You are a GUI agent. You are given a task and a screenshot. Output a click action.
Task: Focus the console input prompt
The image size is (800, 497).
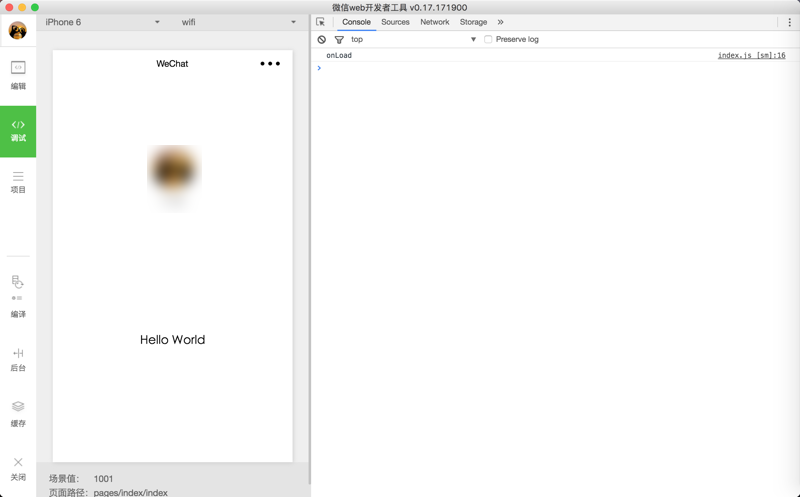(556, 68)
